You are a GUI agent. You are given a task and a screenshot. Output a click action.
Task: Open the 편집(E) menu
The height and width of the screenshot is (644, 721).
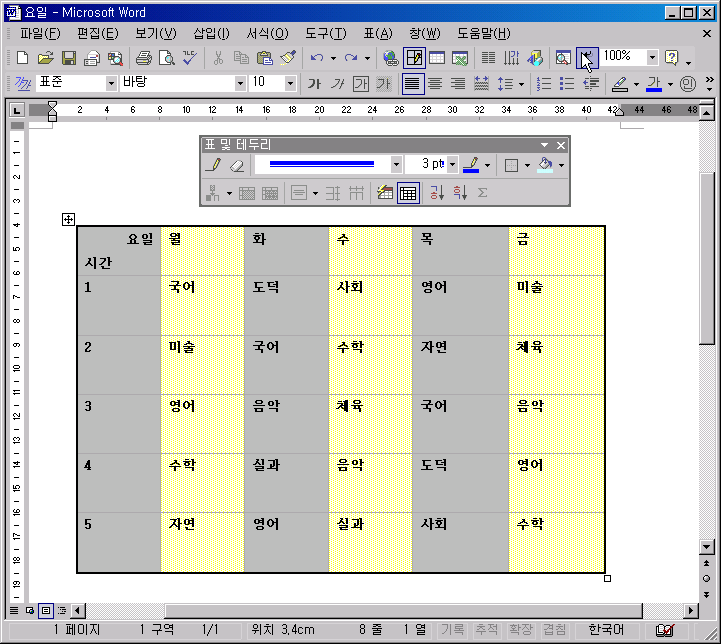click(97, 34)
